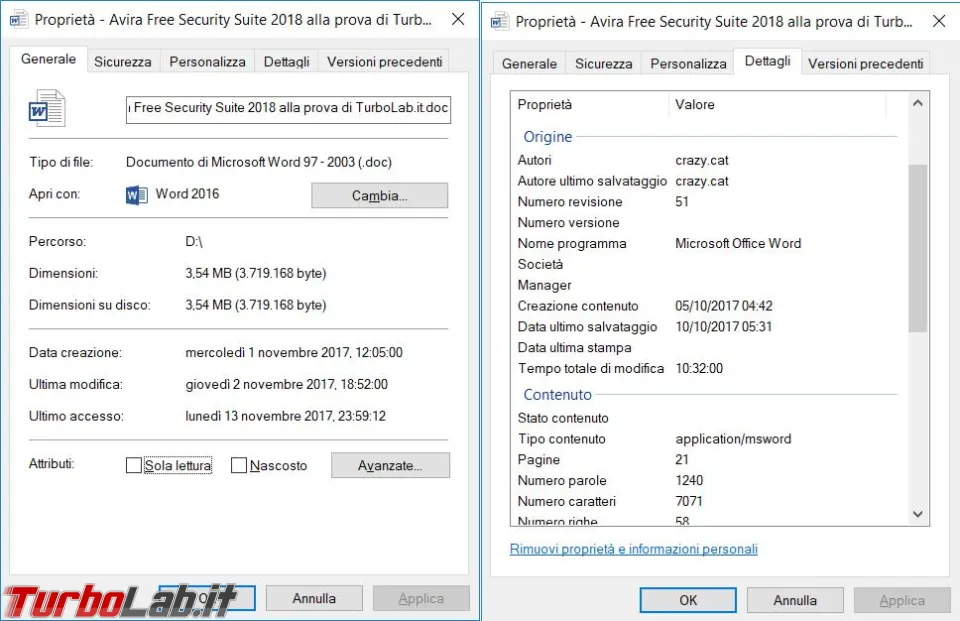Click the large Word document file icon
The height and width of the screenshot is (621, 960).
click(47, 108)
